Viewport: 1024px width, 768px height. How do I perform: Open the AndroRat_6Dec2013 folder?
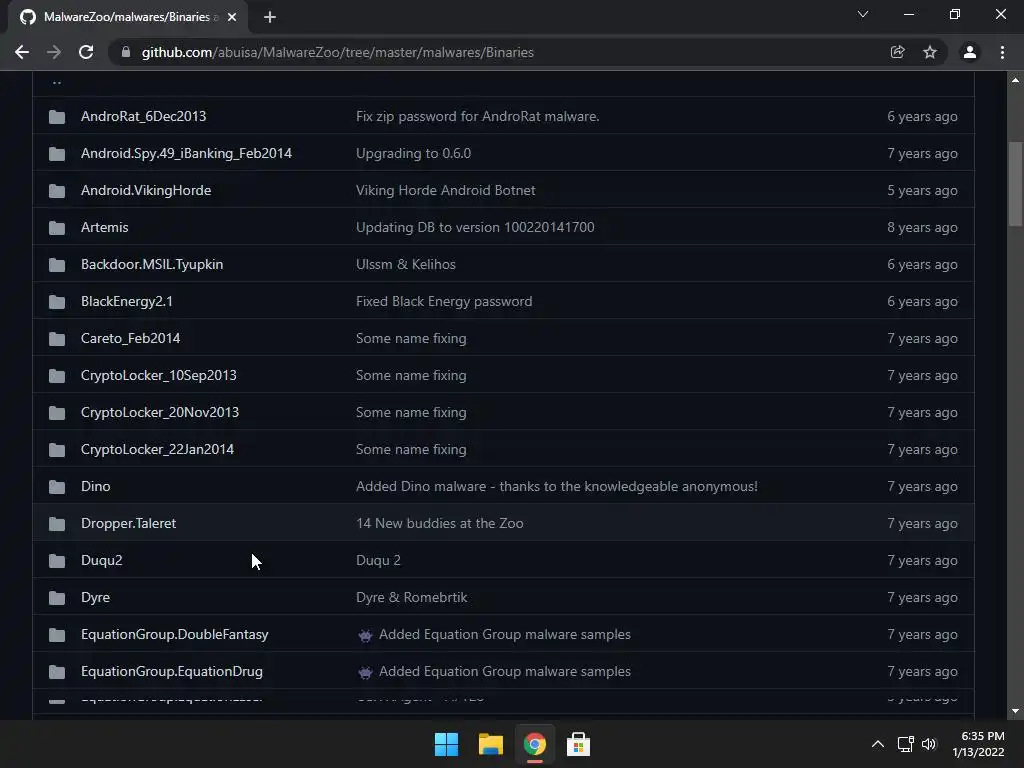pyautogui.click(x=144, y=116)
